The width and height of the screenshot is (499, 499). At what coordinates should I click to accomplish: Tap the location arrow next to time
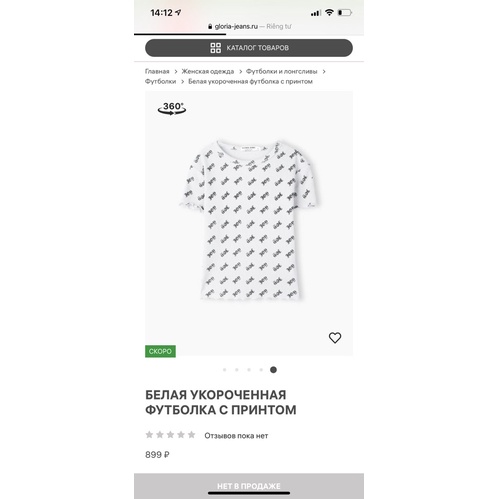pyautogui.click(x=178, y=13)
